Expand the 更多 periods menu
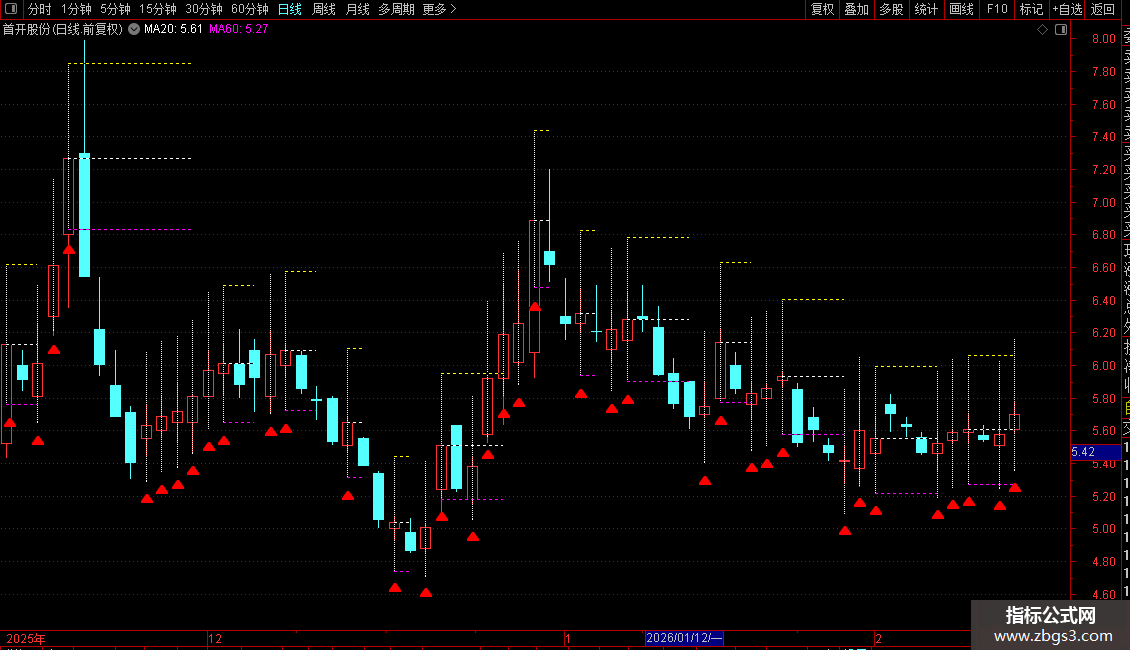Screen dimensions: 1130x650 (440, 9)
